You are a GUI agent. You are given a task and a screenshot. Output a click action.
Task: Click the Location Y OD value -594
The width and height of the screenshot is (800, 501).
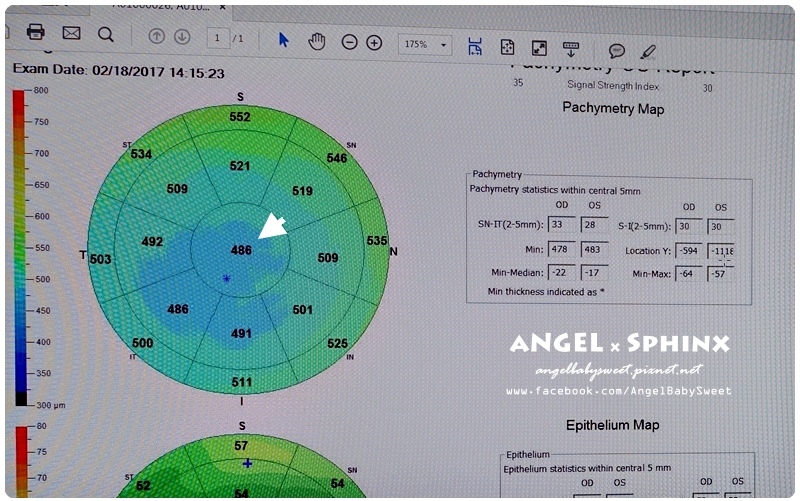click(689, 250)
